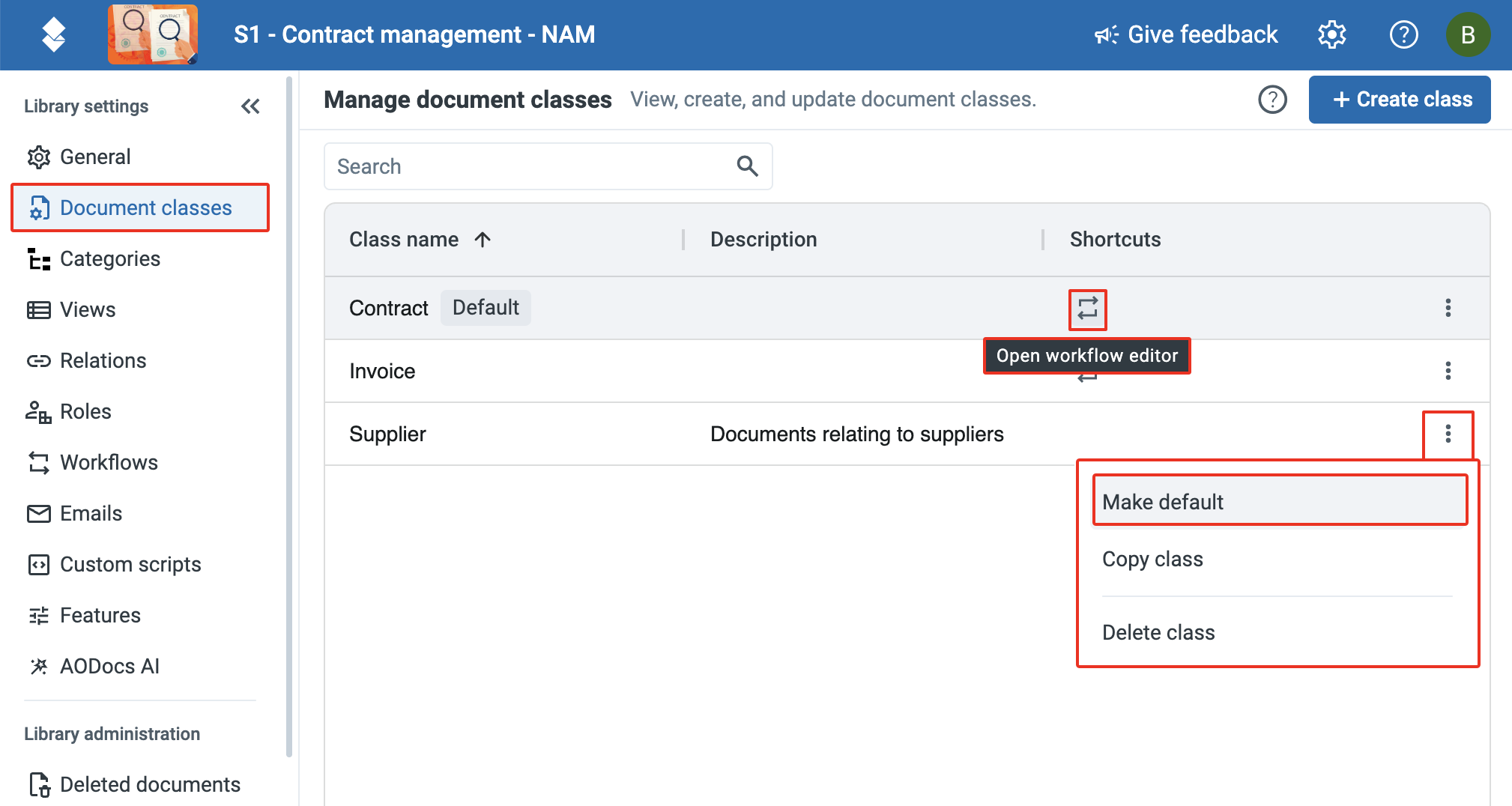Click the Custom scripts code icon
The width and height of the screenshot is (1512, 806).
(x=38, y=565)
